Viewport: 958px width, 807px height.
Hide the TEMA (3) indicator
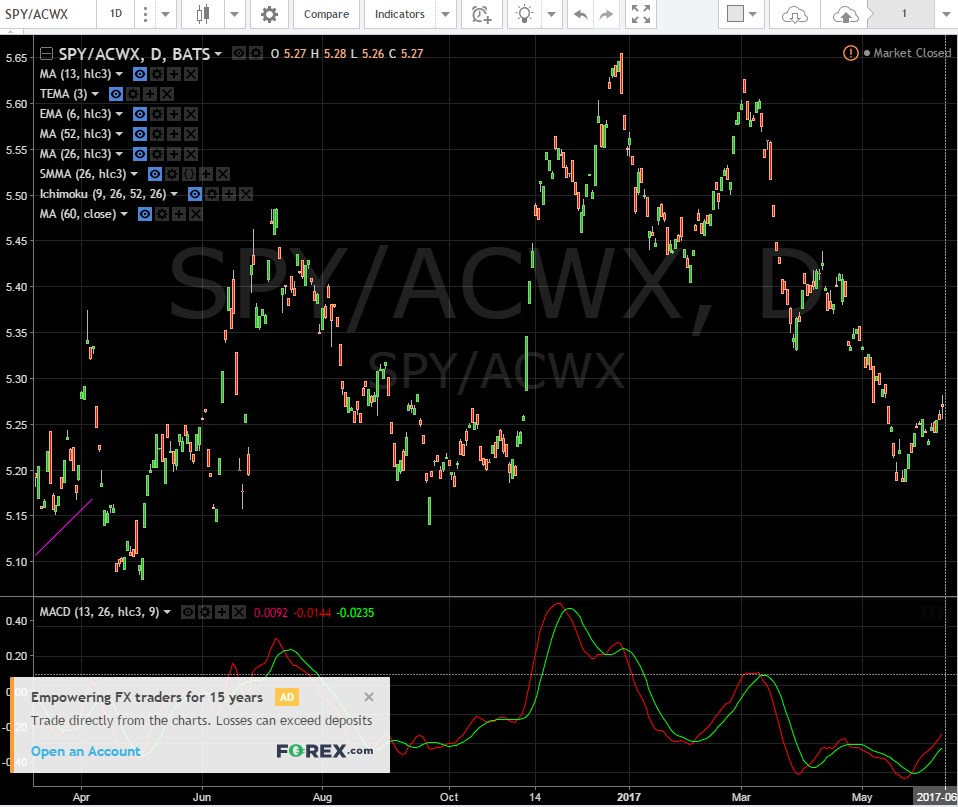tap(115, 94)
